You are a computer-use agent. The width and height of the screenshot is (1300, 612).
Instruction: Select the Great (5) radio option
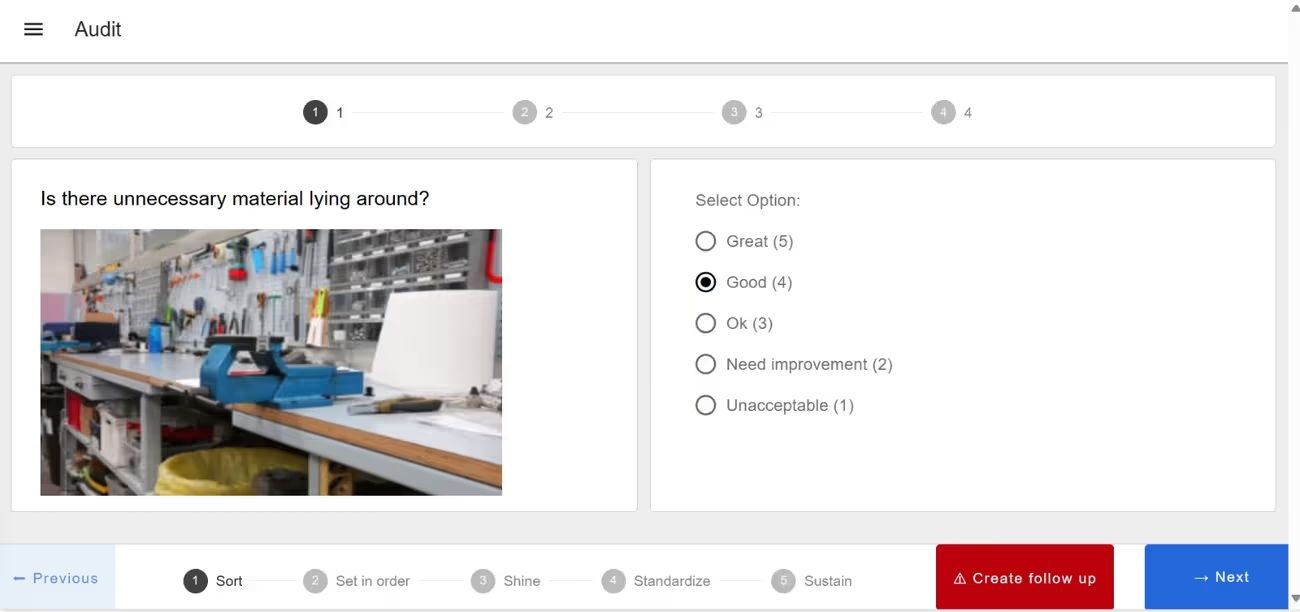[x=706, y=240]
